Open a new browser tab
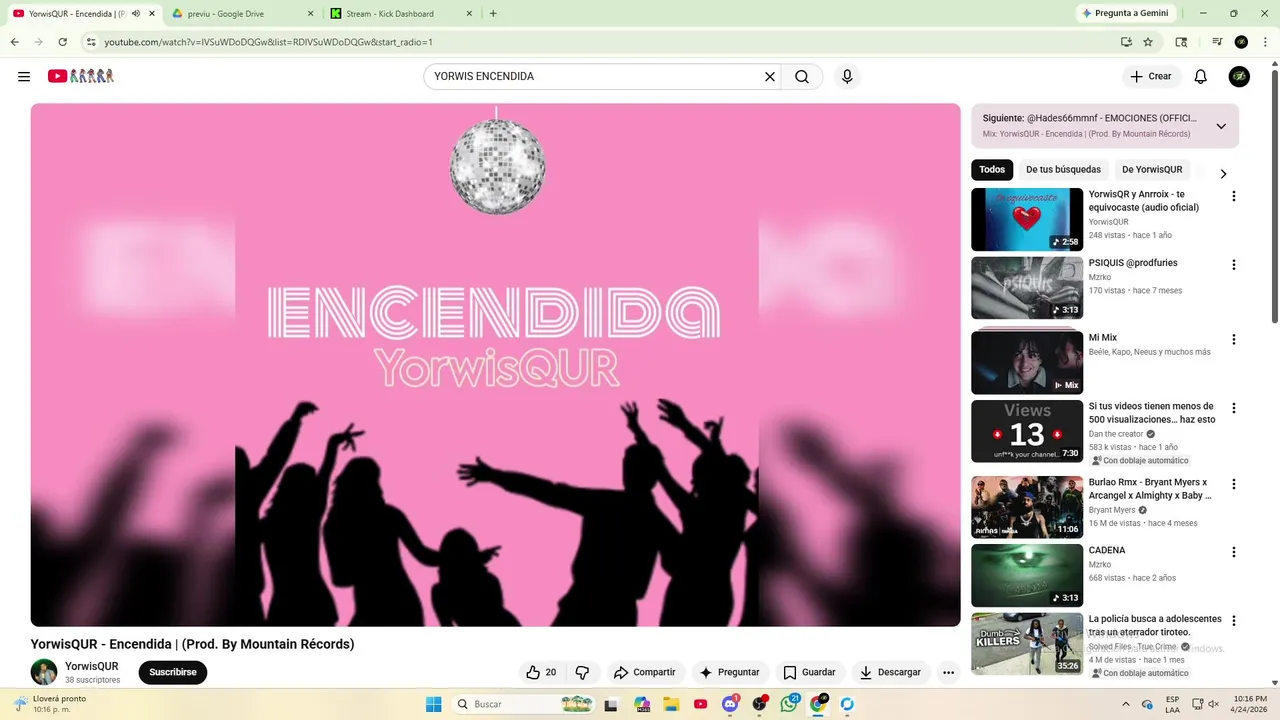1280x720 pixels. click(493, 14)
